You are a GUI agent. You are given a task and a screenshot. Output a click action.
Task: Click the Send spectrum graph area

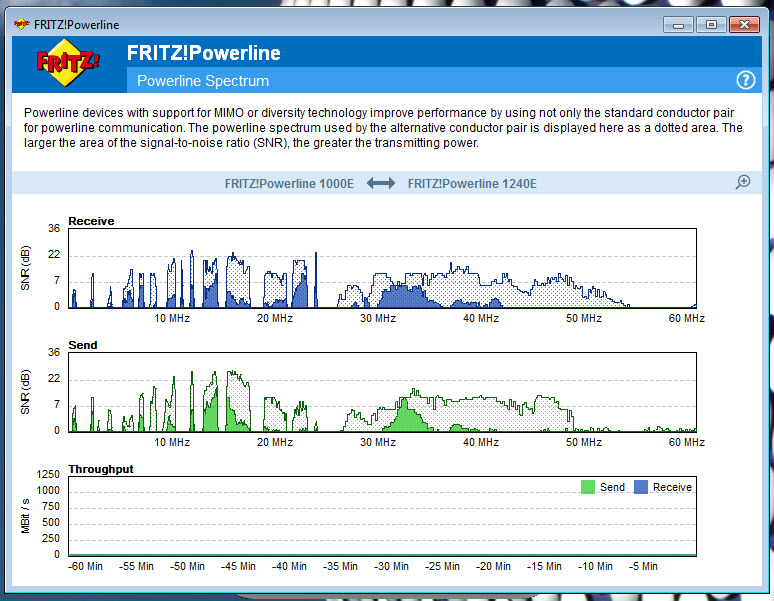[x=382, y=392]
